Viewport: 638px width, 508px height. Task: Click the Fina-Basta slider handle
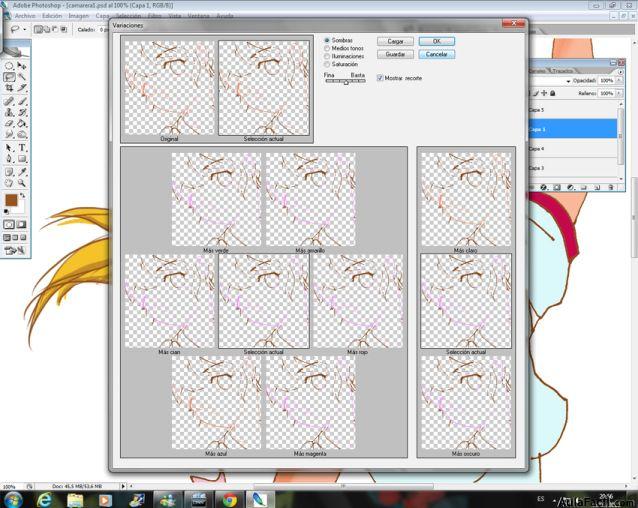click(x=346, y=82)
